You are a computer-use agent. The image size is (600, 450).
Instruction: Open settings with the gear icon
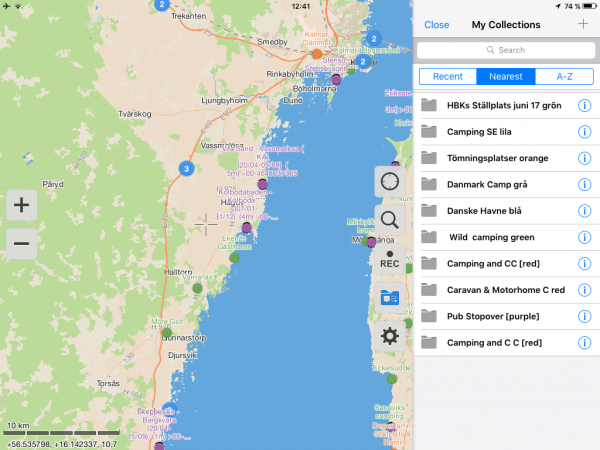click(x=390, y=336)
